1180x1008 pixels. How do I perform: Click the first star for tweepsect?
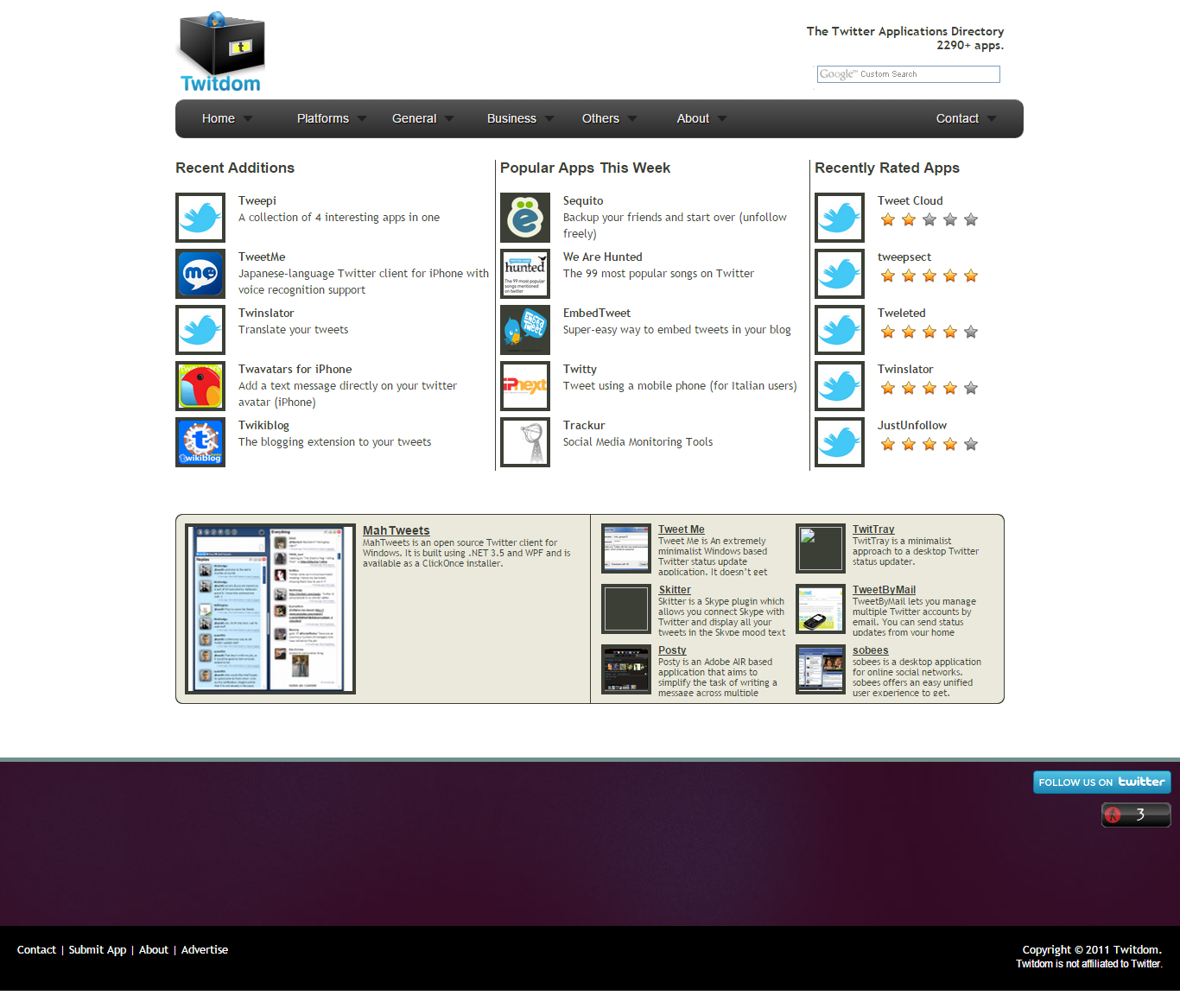pos(888,276)
